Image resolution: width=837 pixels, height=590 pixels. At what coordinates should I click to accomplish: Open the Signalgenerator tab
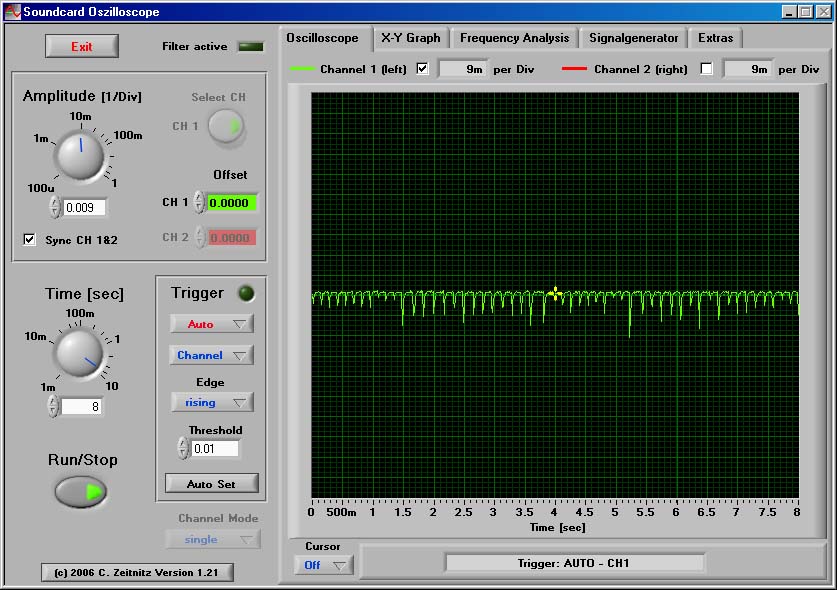[633, 38]
